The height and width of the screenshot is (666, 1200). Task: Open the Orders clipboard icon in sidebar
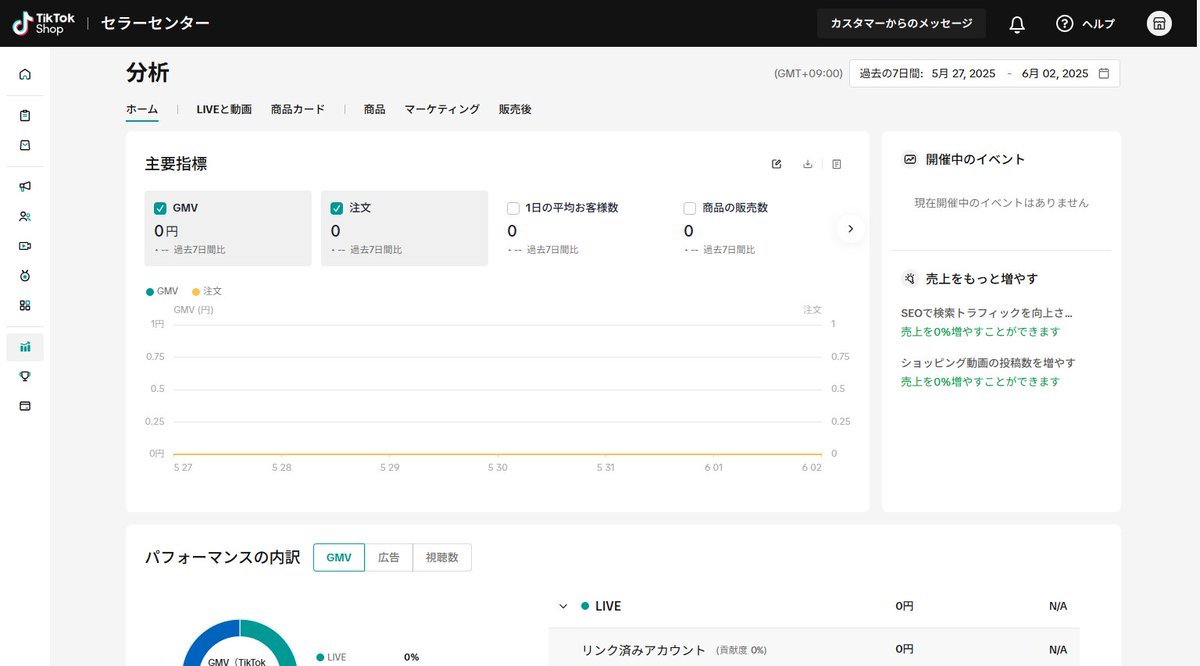(25, 115)
